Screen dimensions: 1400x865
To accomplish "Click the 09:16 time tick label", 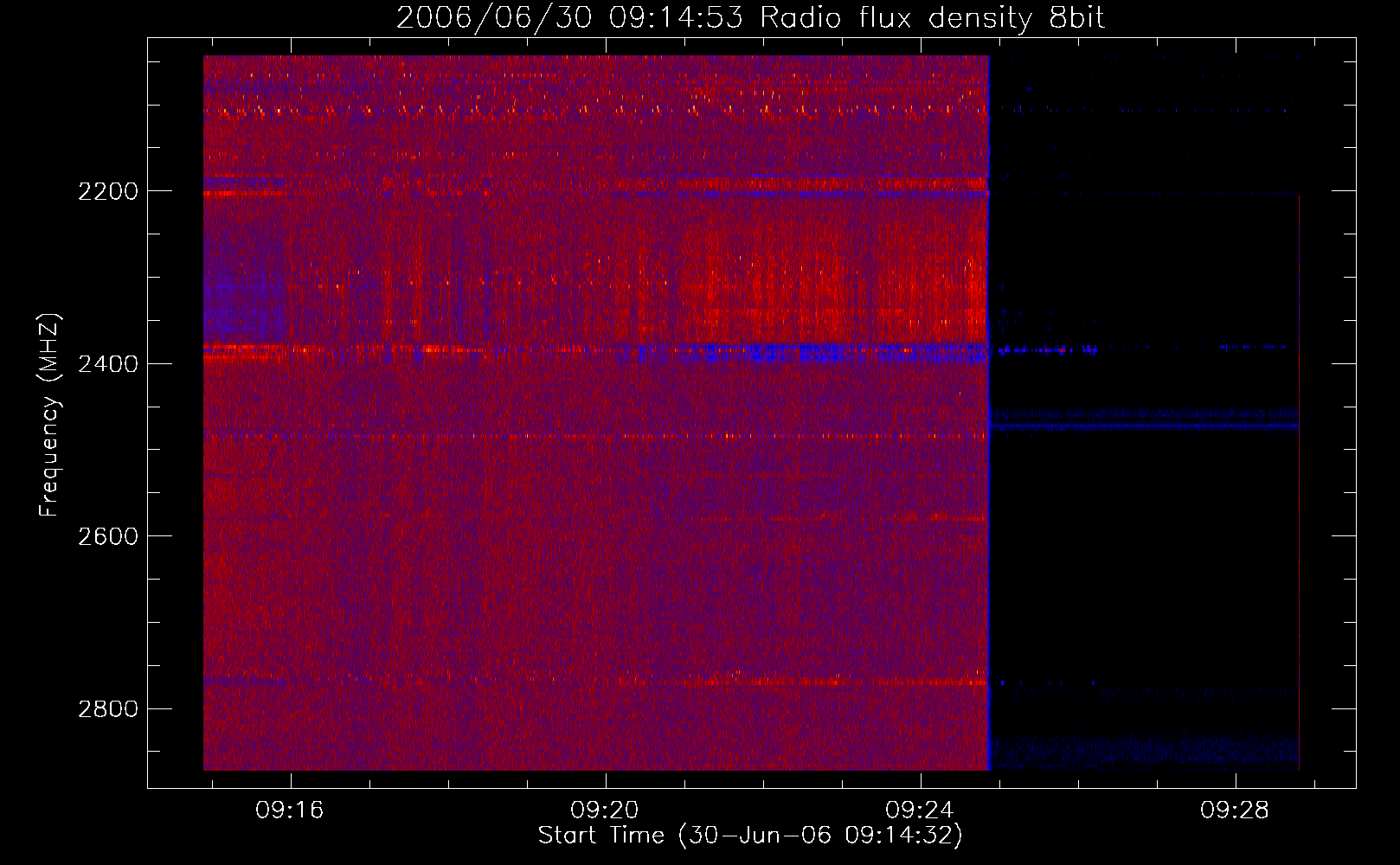I will [x=290, y=811].
